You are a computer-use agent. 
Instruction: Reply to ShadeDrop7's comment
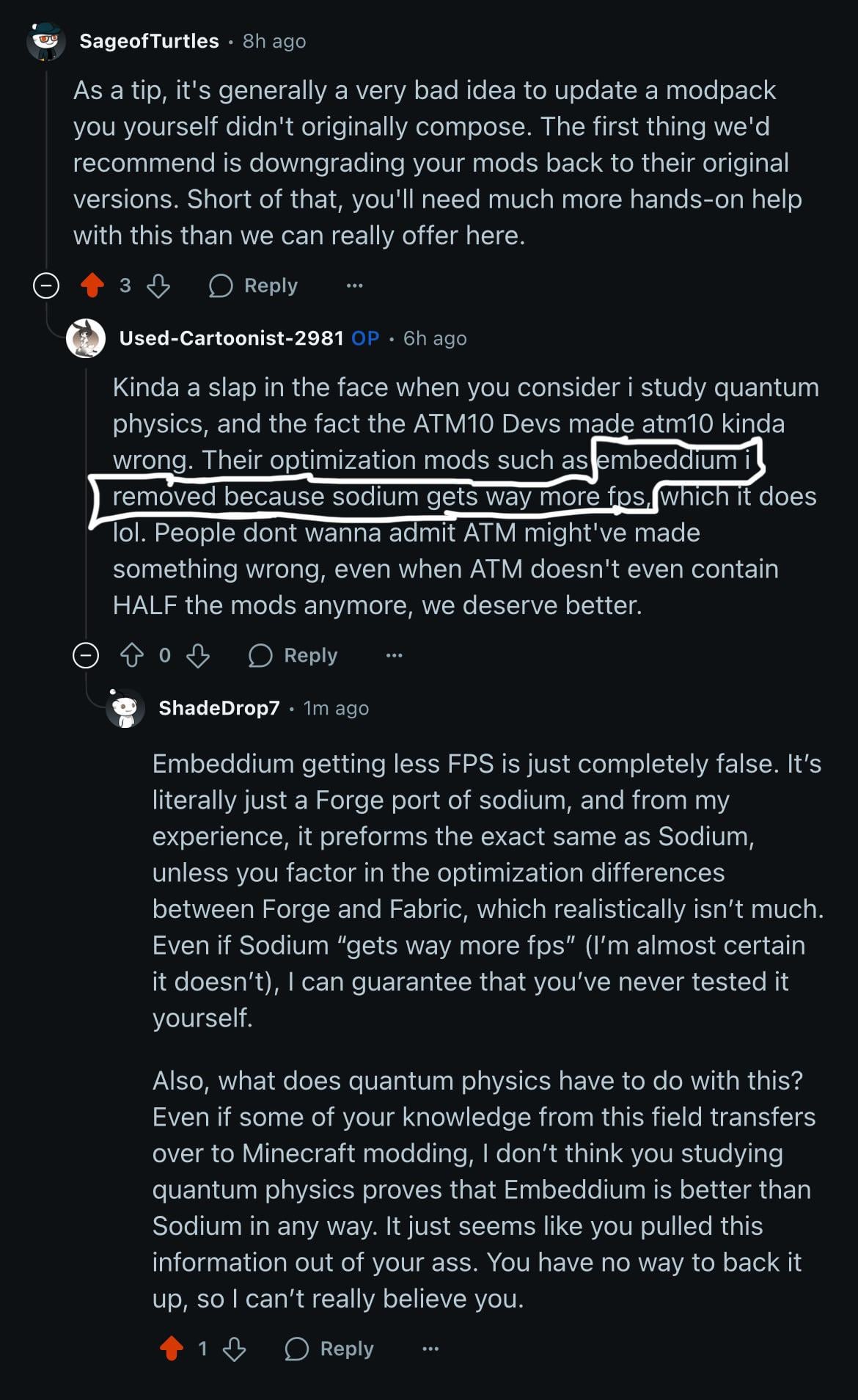tap(330, 1349)
